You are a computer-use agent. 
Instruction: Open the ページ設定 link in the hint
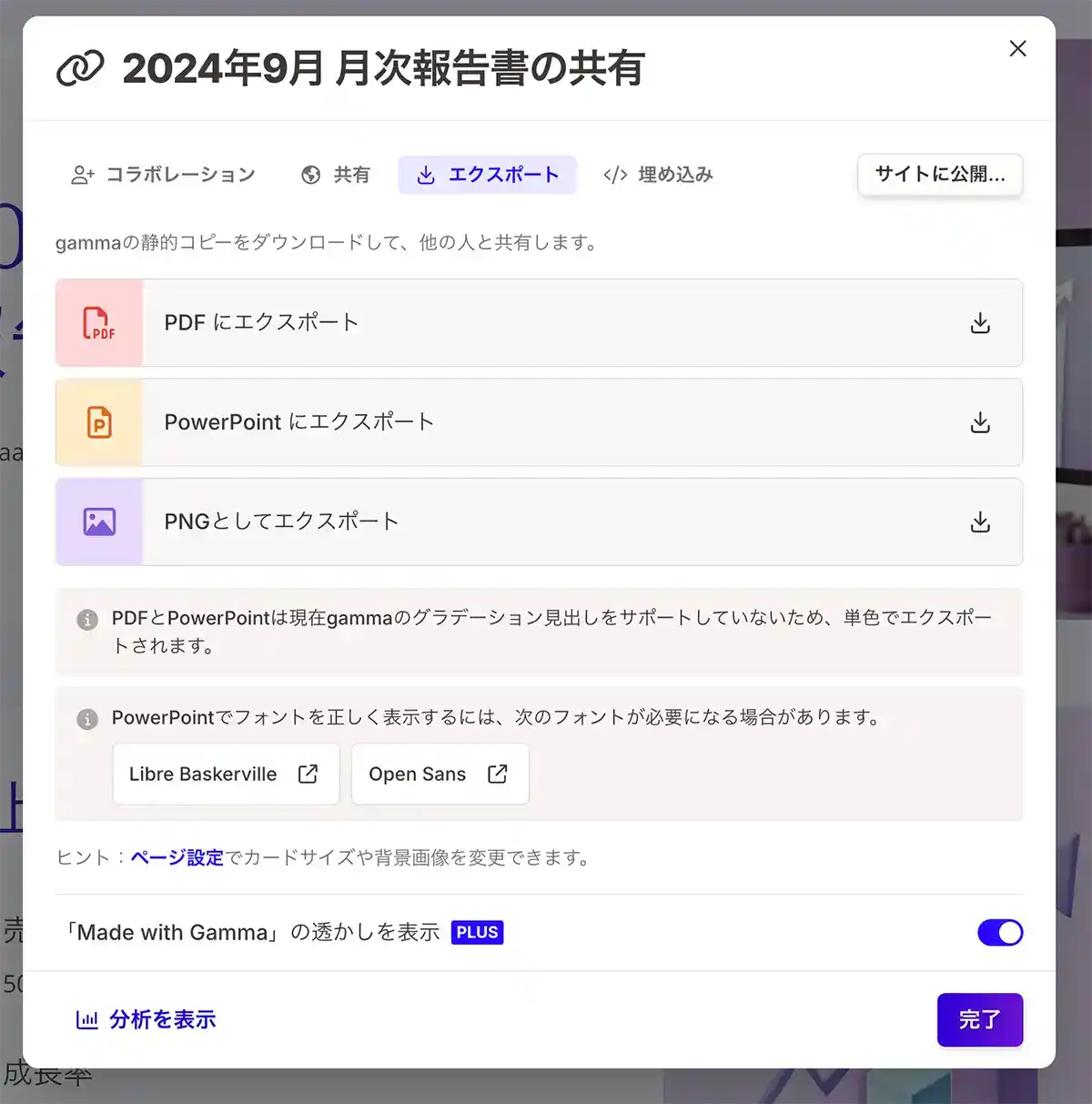click(177, 857)
